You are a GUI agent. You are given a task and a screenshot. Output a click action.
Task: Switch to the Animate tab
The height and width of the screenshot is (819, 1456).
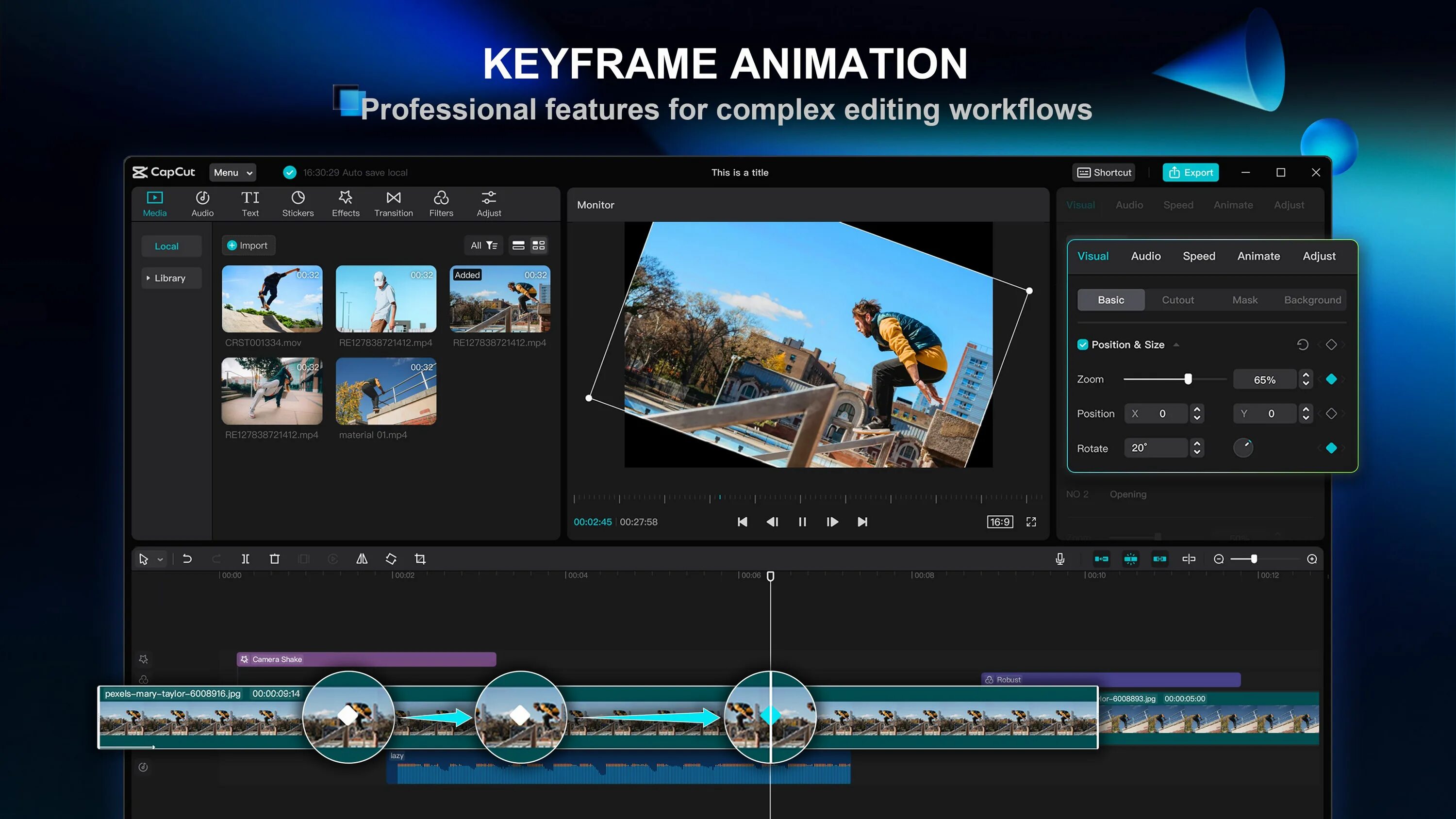click(1258, 256)
